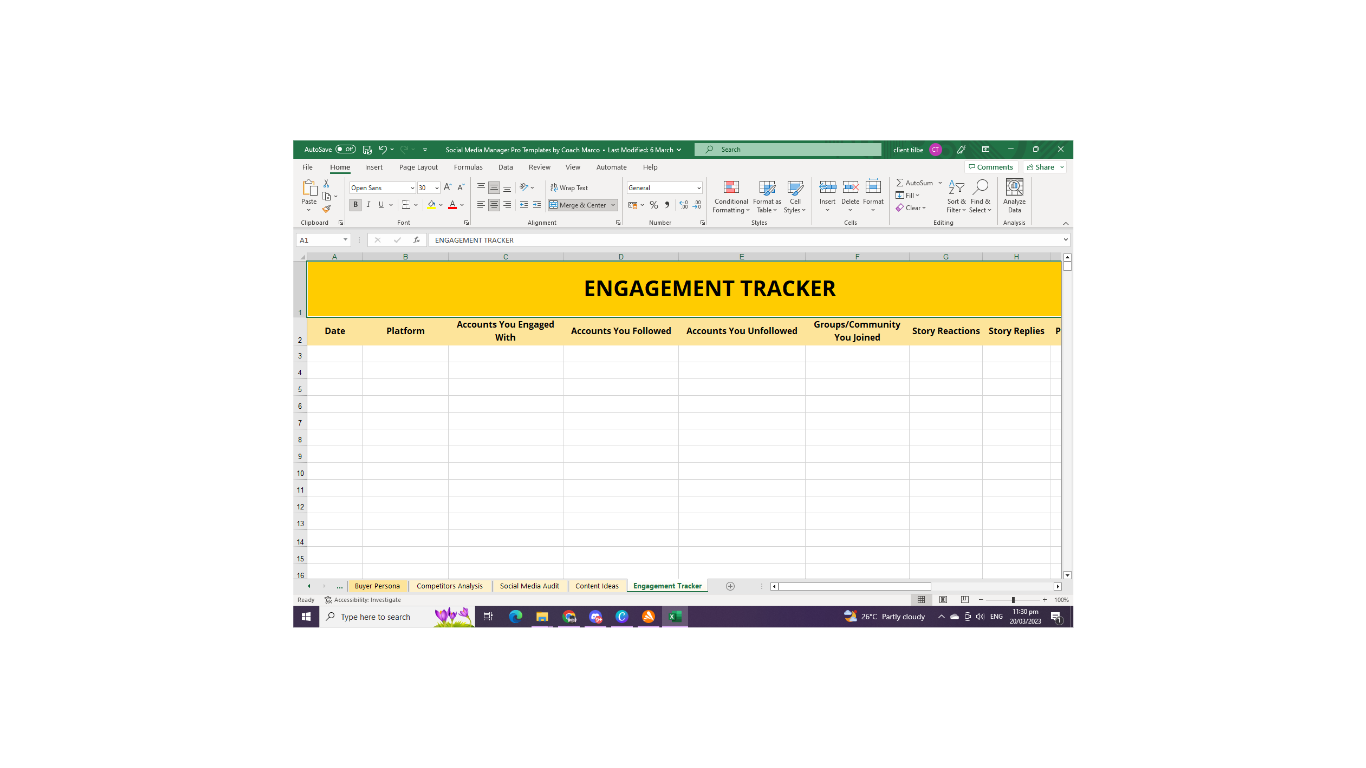Image resolution: width=1366 pixels, height=768 pixels.
Task: Add a new sheet with plus button
Action: [x=730, y=586]
